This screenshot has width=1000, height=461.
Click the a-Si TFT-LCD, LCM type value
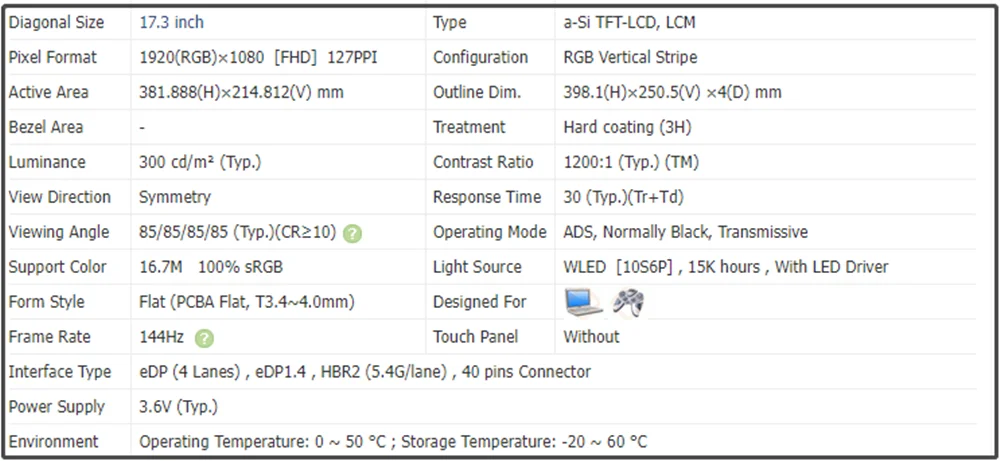point(639,22)
